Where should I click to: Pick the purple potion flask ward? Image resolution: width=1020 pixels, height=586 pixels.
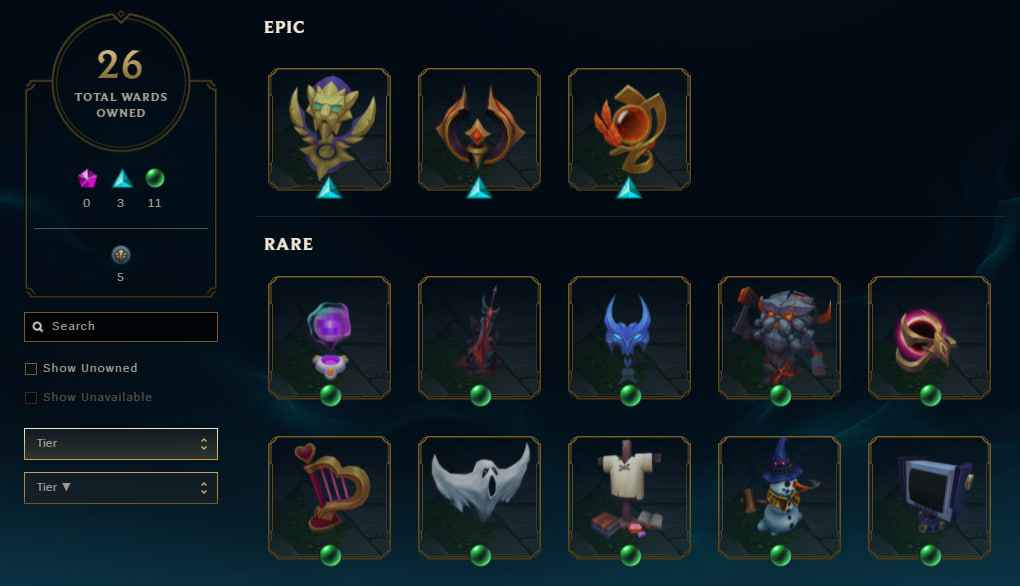(x=330, y=338)
